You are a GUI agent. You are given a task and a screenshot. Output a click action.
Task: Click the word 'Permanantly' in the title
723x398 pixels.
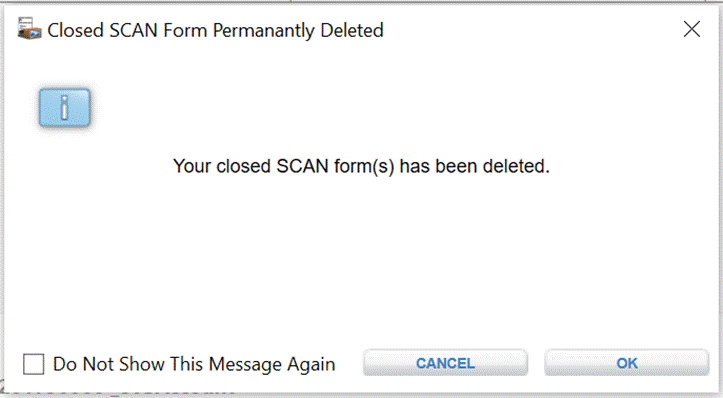coord(264,31)
